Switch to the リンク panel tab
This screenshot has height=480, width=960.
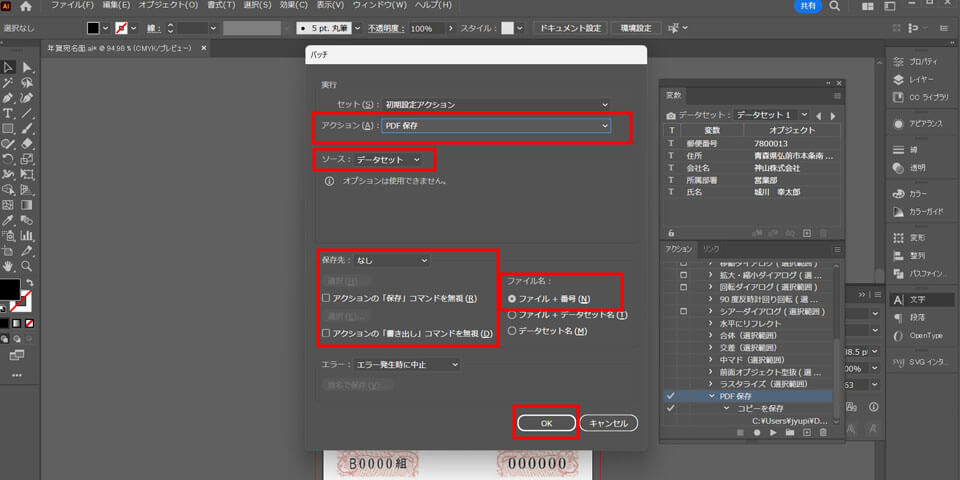[x=711, y=248]
